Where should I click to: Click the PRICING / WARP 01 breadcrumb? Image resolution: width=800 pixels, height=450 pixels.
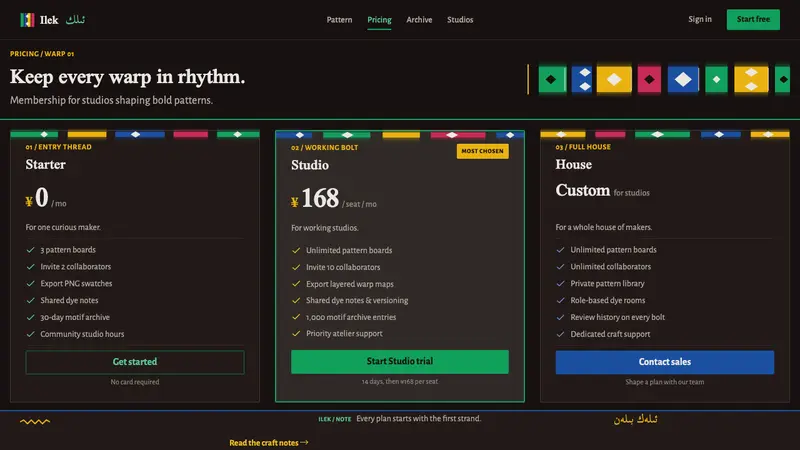pyautogui.click(x=42, y=54)
